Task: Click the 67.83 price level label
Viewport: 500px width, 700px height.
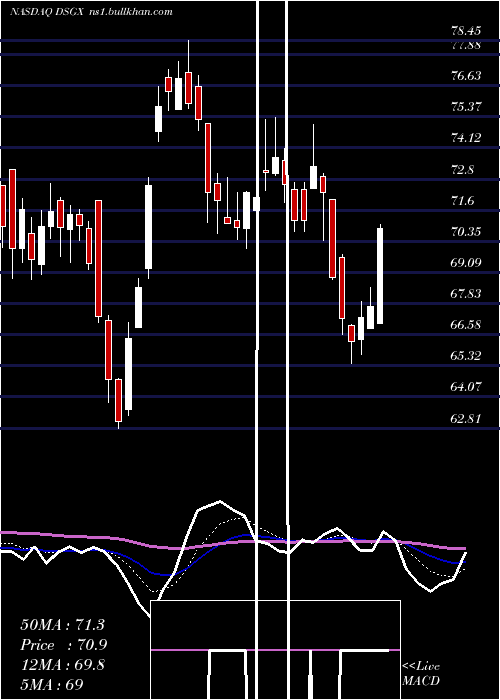Action: tap(466, 293)
